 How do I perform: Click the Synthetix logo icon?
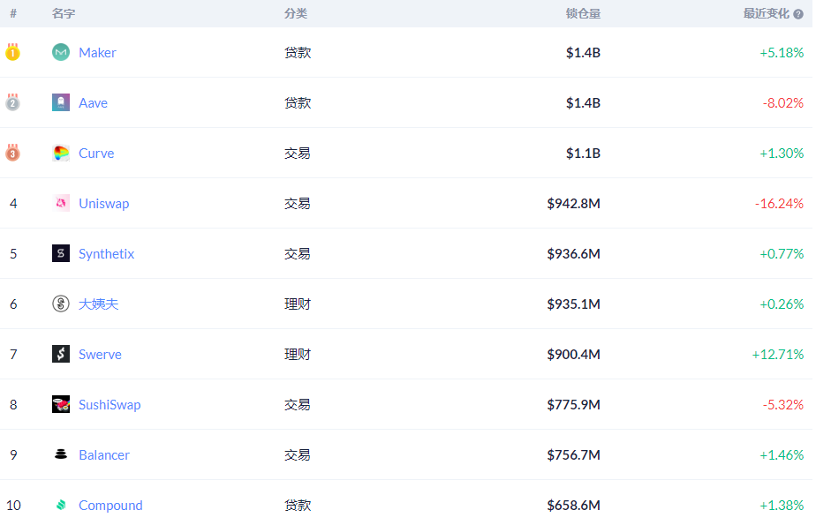point(61,254)
